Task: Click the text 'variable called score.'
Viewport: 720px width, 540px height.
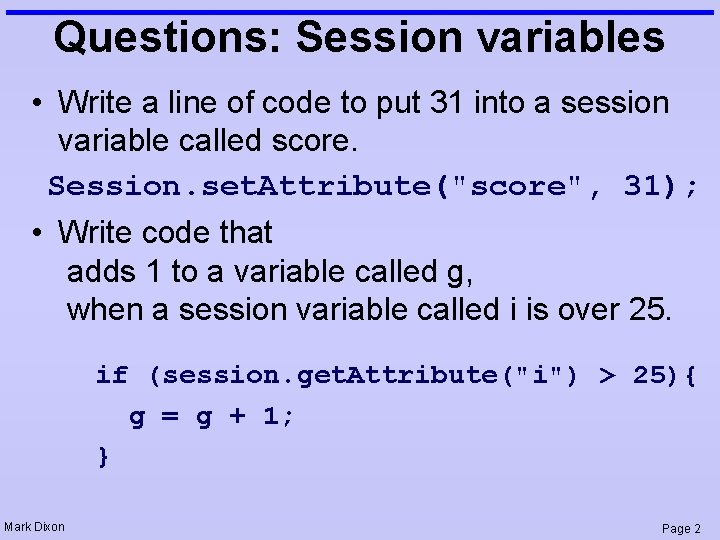Action: 208,141
